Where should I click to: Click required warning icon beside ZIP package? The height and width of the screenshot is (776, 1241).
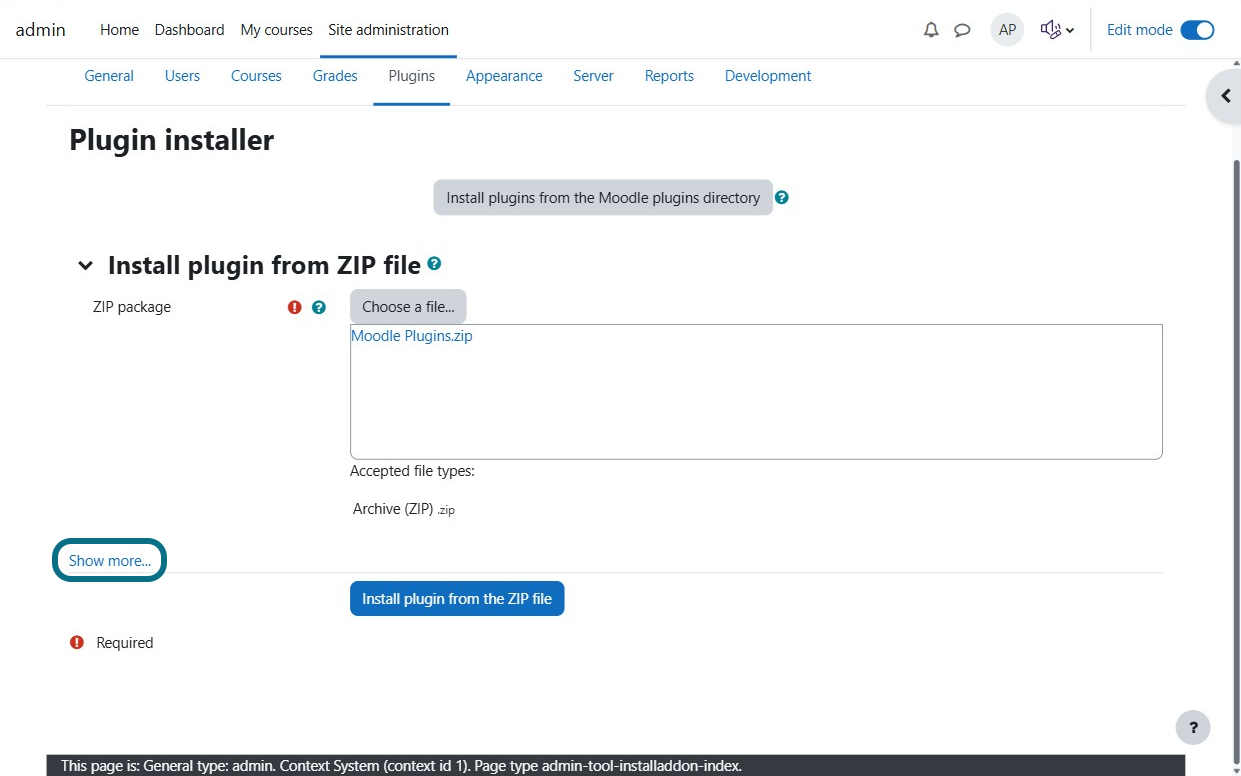click(294, 307)
